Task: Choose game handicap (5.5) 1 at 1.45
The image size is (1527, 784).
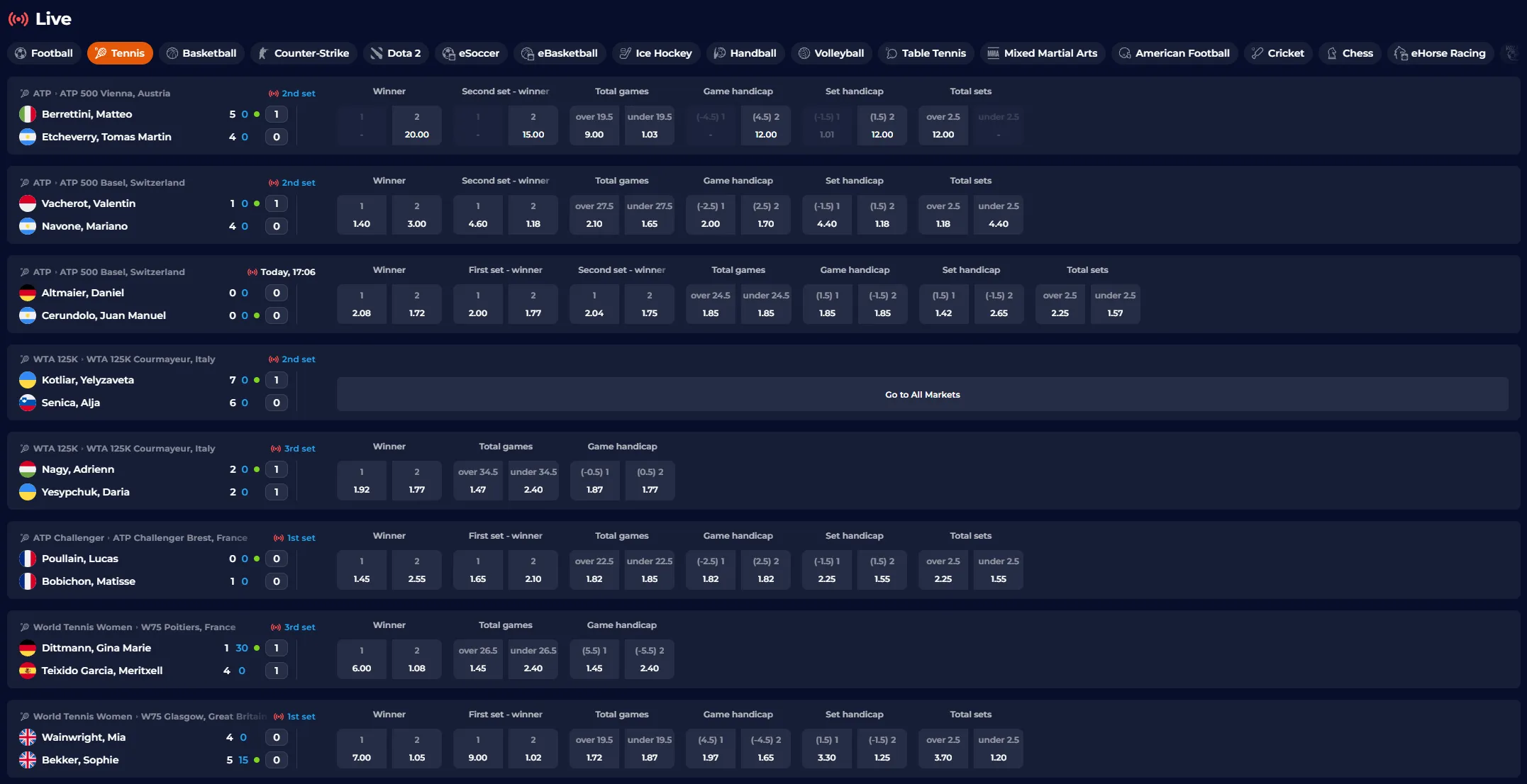Action: (x=594, y=659)
